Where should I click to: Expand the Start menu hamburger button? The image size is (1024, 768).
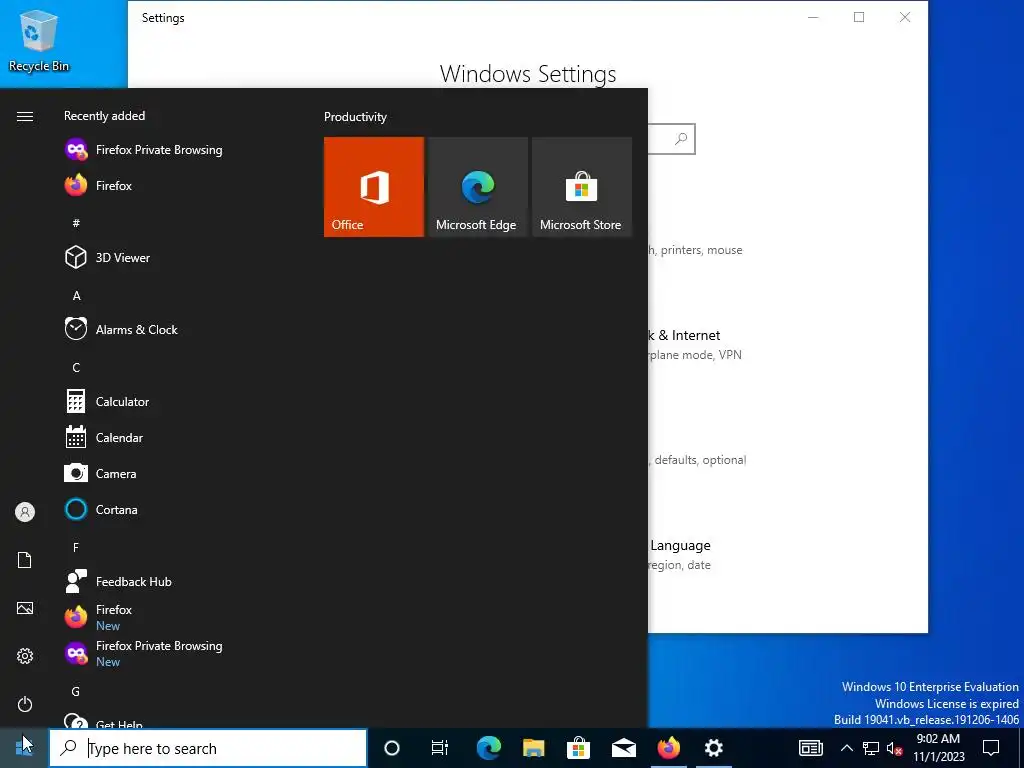point(25,116)
